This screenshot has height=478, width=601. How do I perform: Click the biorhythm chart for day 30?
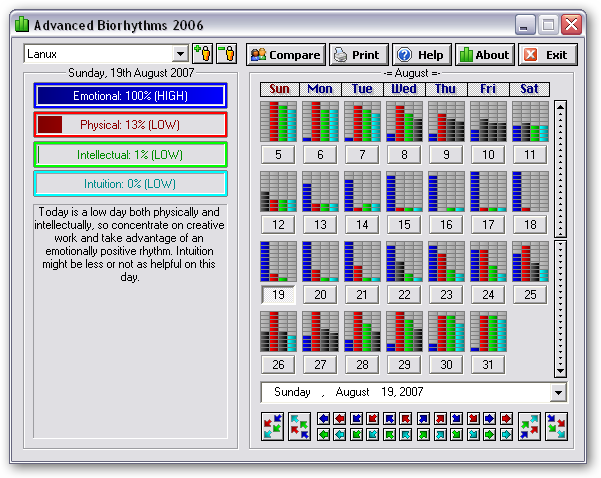coord(447,331)
